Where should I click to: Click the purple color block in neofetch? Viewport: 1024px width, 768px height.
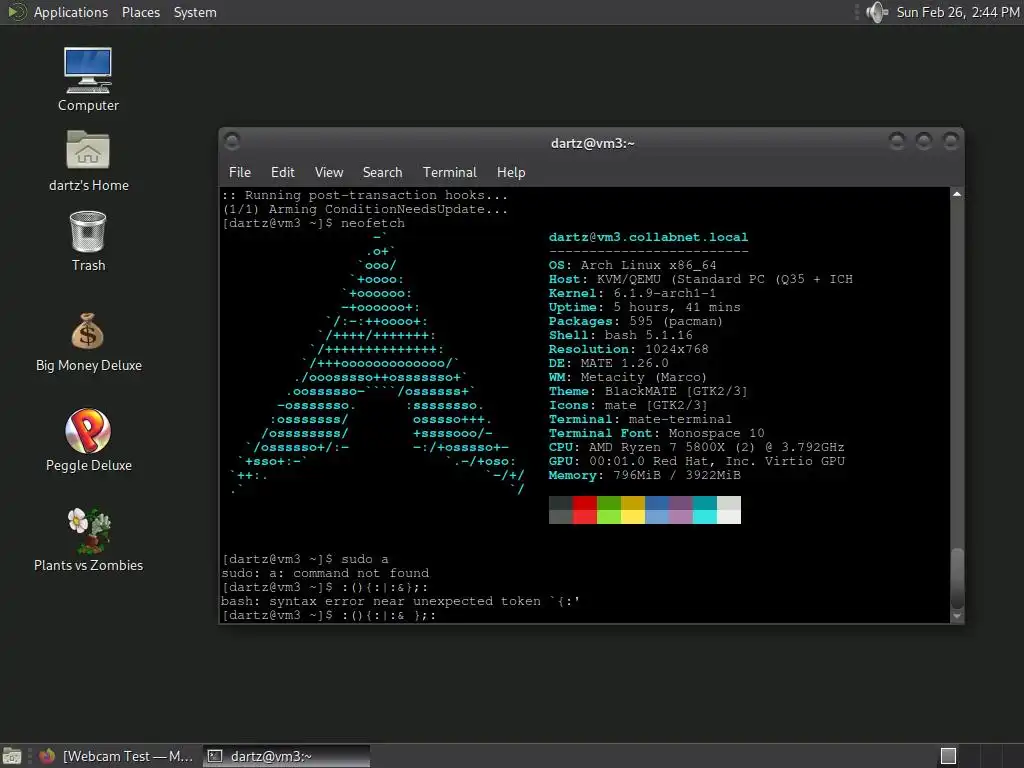pos(681,509)
